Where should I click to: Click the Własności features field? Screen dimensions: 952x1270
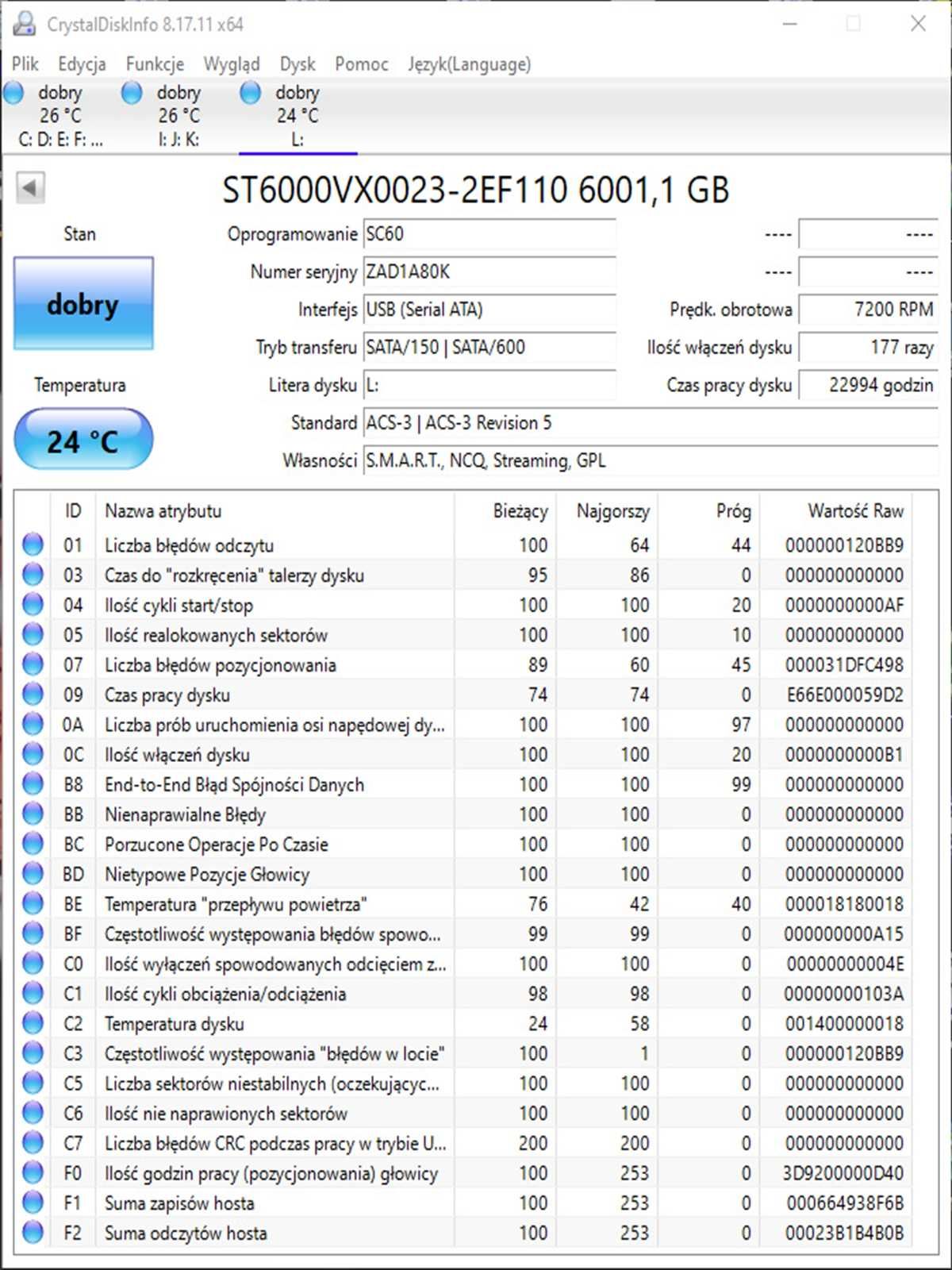coord(651,460)
